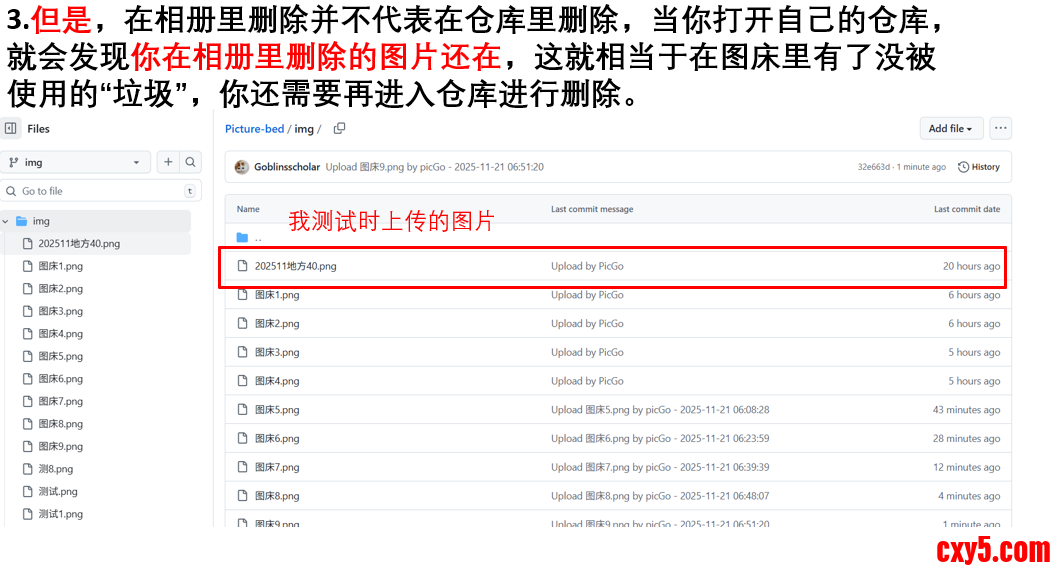The width and height of the screenshot is (1055, 570).
Task: Select 图床1.png in file tree
Action: click(61, 266)
